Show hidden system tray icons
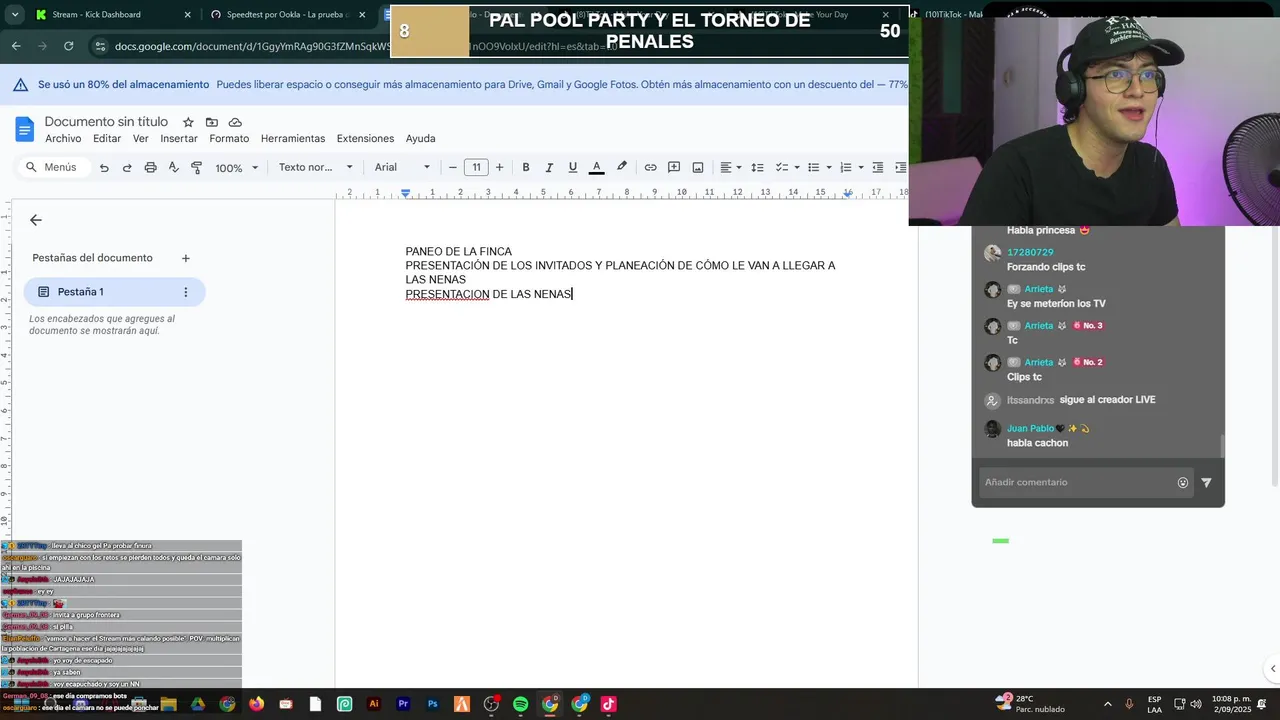Screen dimensions: 1280x720 coord(1107,704)
